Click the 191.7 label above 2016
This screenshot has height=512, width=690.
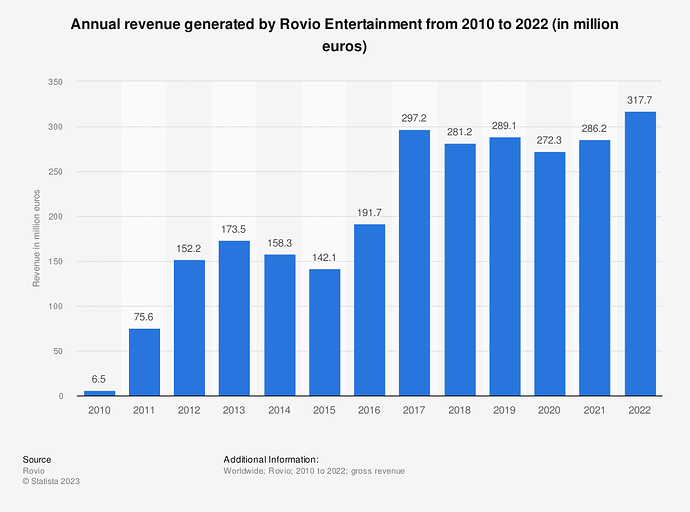pos(369,213)
